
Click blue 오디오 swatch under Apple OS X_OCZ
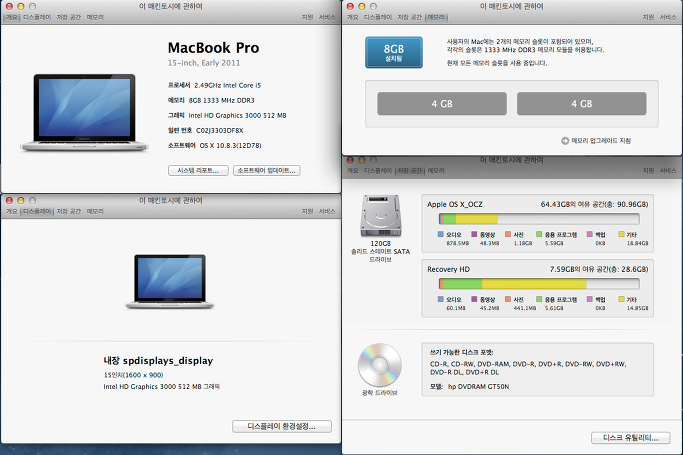pyautogui.click(x=441, y=234)
